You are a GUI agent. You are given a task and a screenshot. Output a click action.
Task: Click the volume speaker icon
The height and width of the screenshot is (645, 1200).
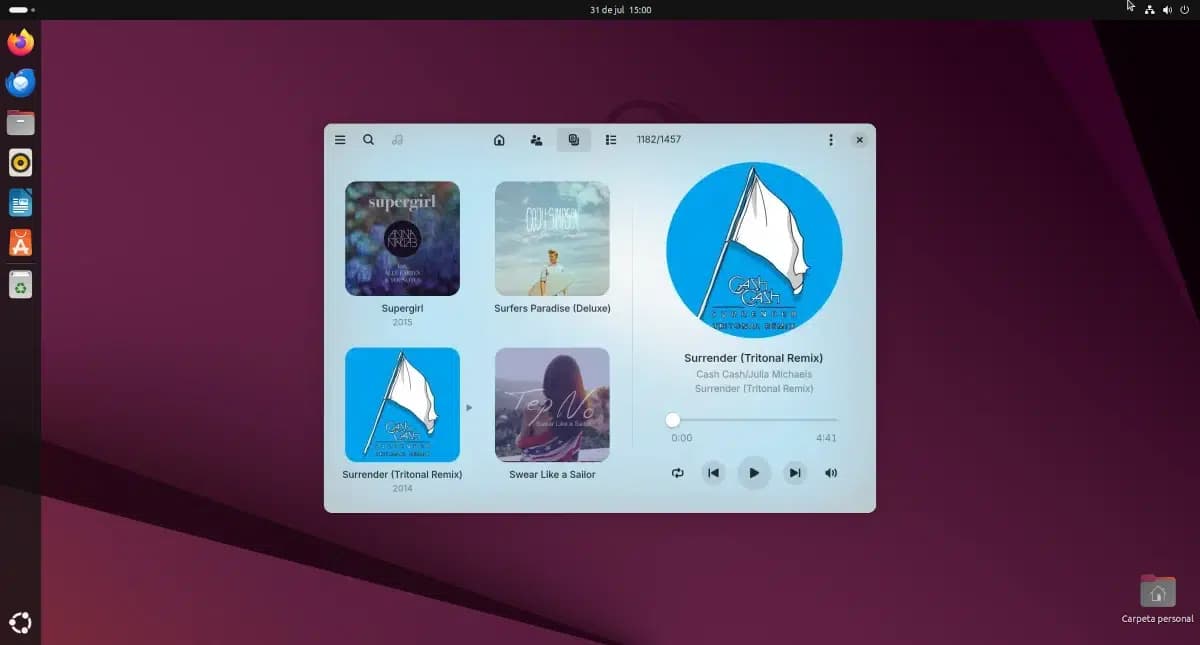tap(831, 473)
